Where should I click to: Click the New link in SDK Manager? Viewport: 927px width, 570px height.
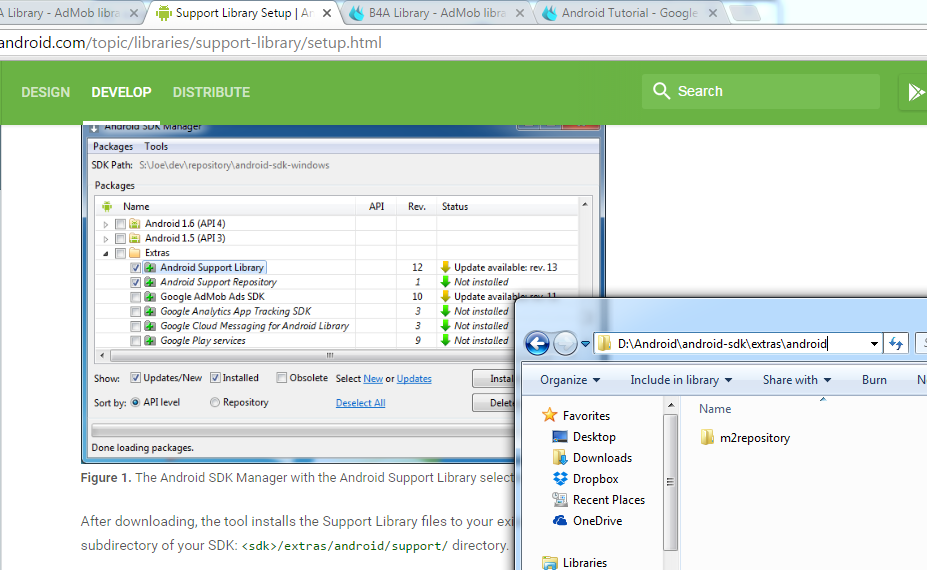coord(373,378)
